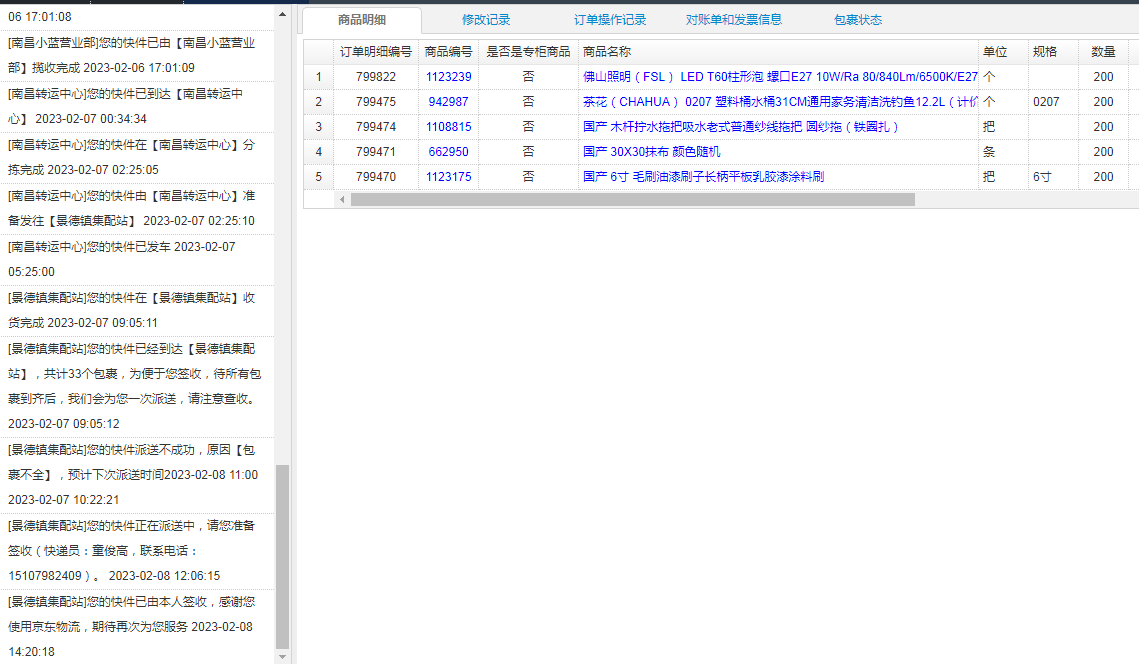
Task: Select order detail number 799475
Action: (376, 102)
